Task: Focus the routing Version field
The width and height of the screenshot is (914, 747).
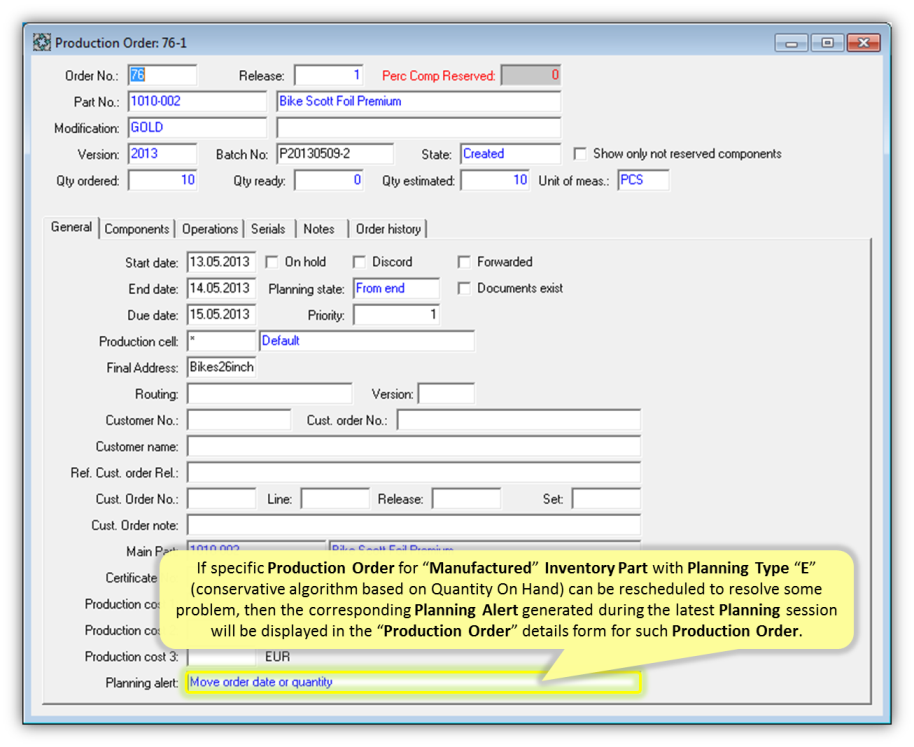Action: coord(447,393)
